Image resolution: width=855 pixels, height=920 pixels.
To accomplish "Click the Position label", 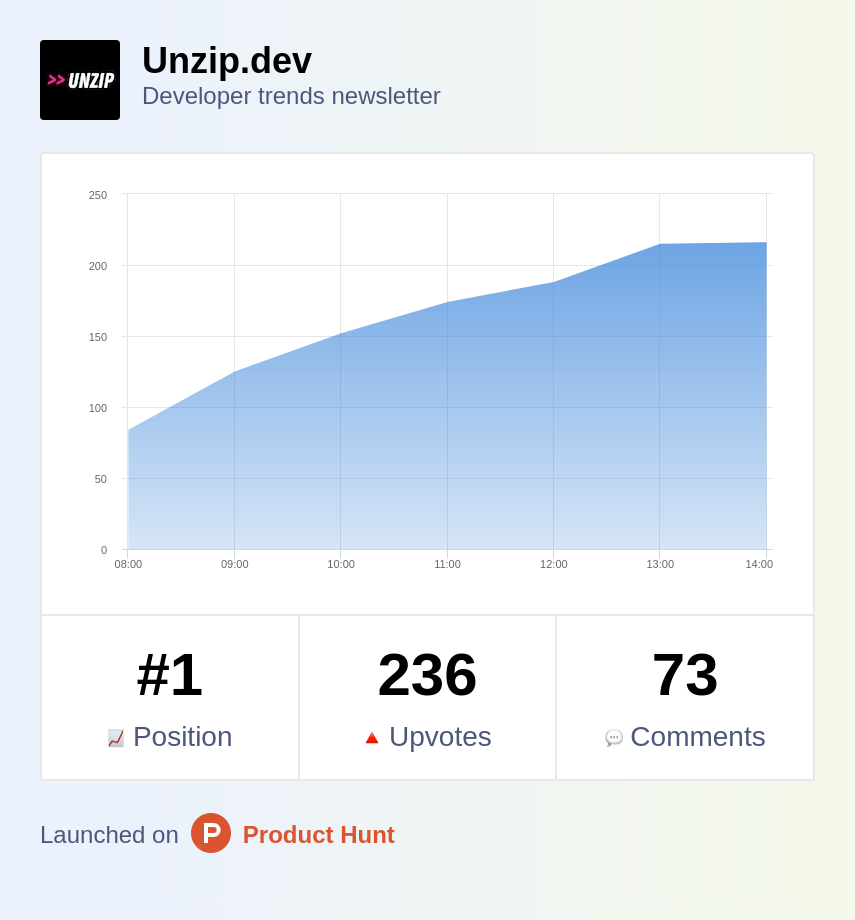I will pos(183,737).
